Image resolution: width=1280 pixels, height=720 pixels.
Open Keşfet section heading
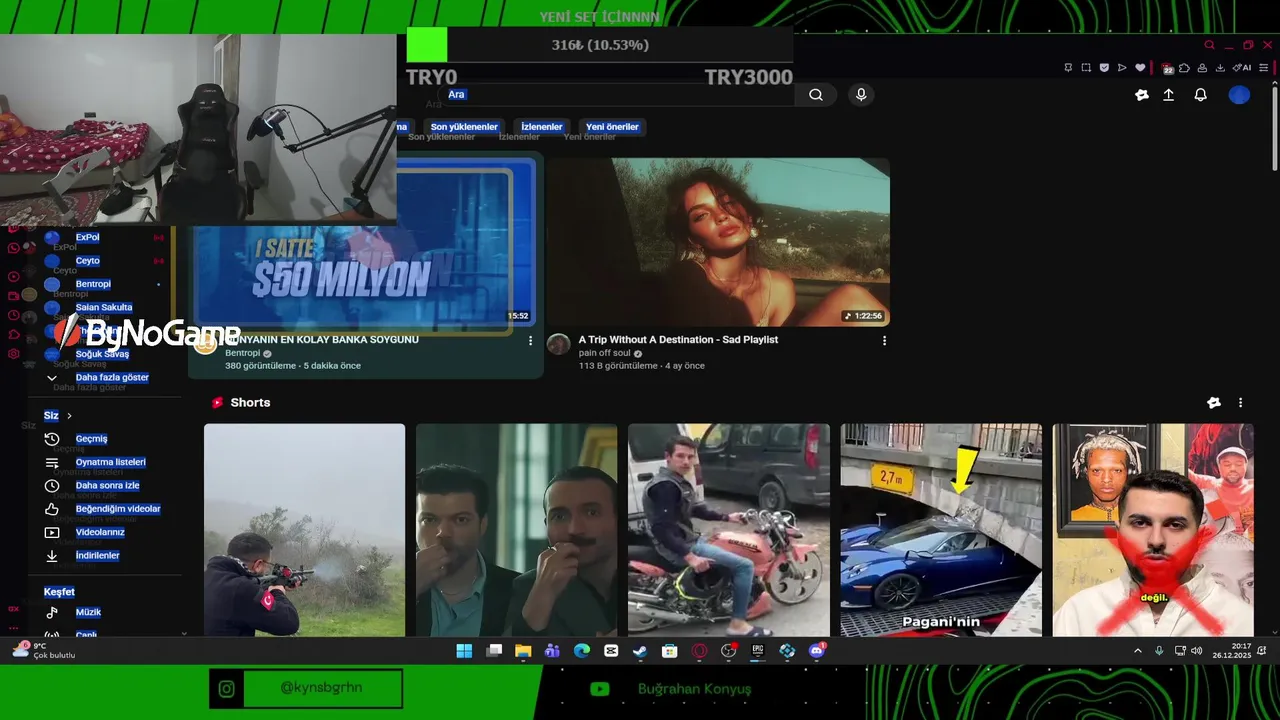click(59, 592)
